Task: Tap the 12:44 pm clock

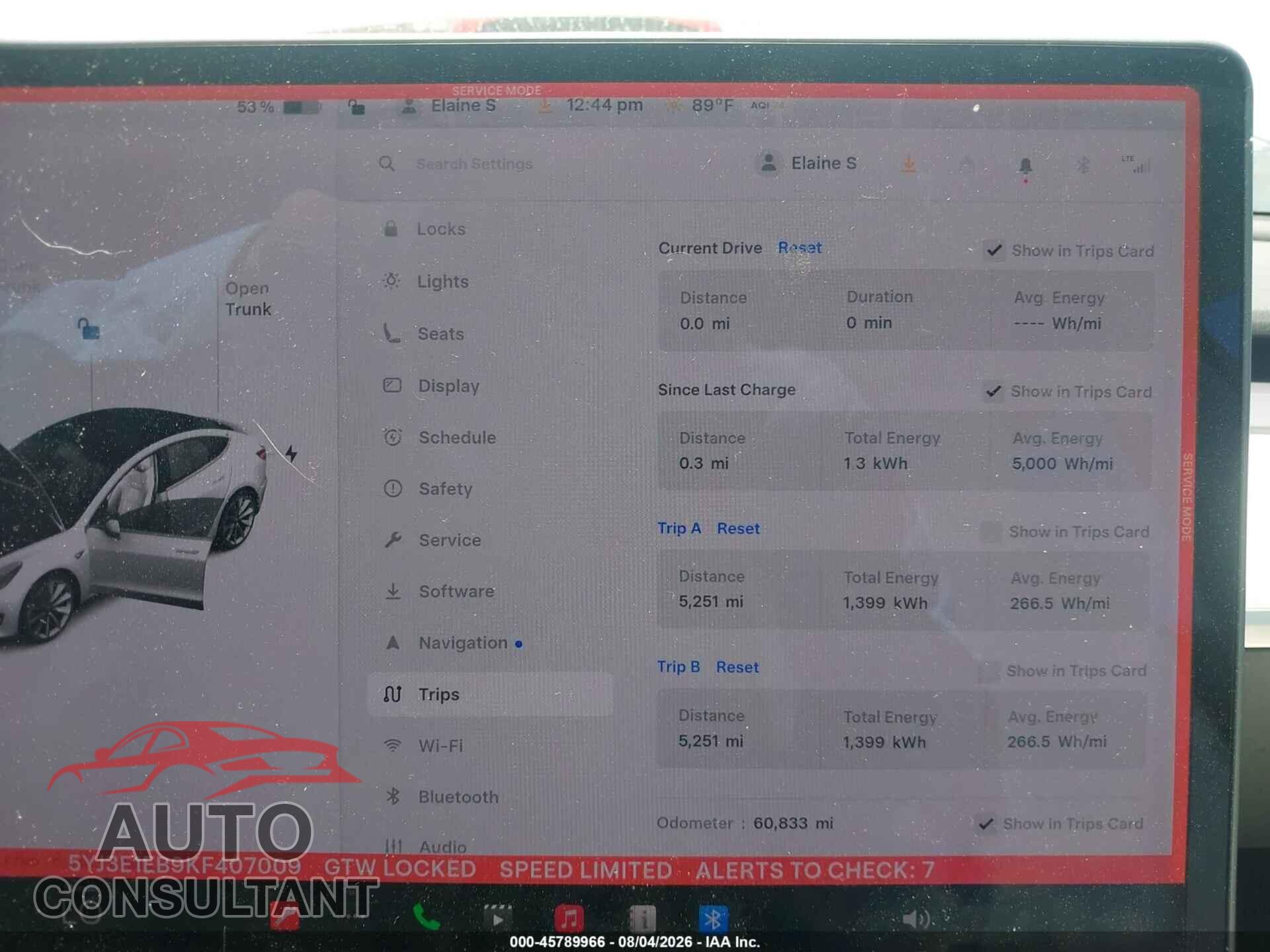Action: [605, 105]
